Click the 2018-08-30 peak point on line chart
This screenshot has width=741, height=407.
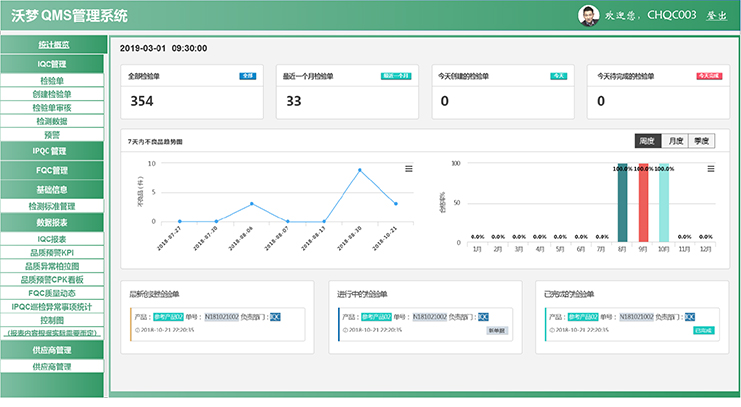[359, 170]
